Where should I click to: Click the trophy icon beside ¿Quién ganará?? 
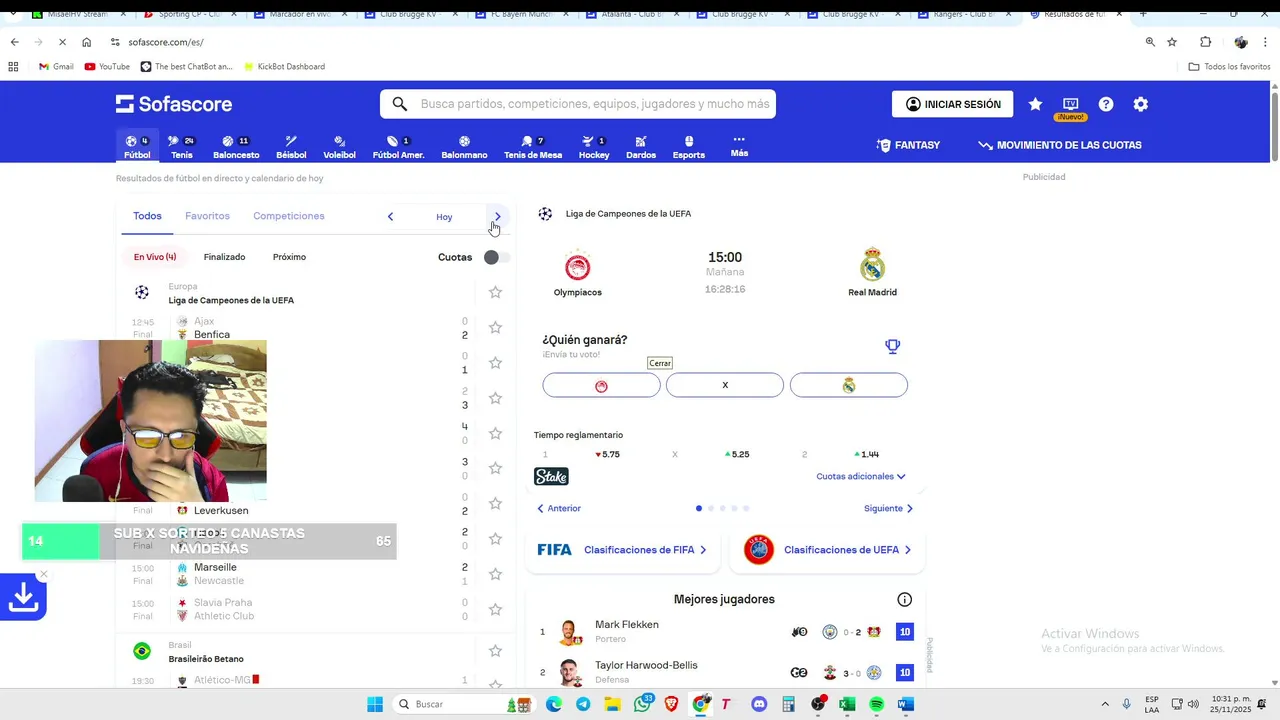point(893,346)
